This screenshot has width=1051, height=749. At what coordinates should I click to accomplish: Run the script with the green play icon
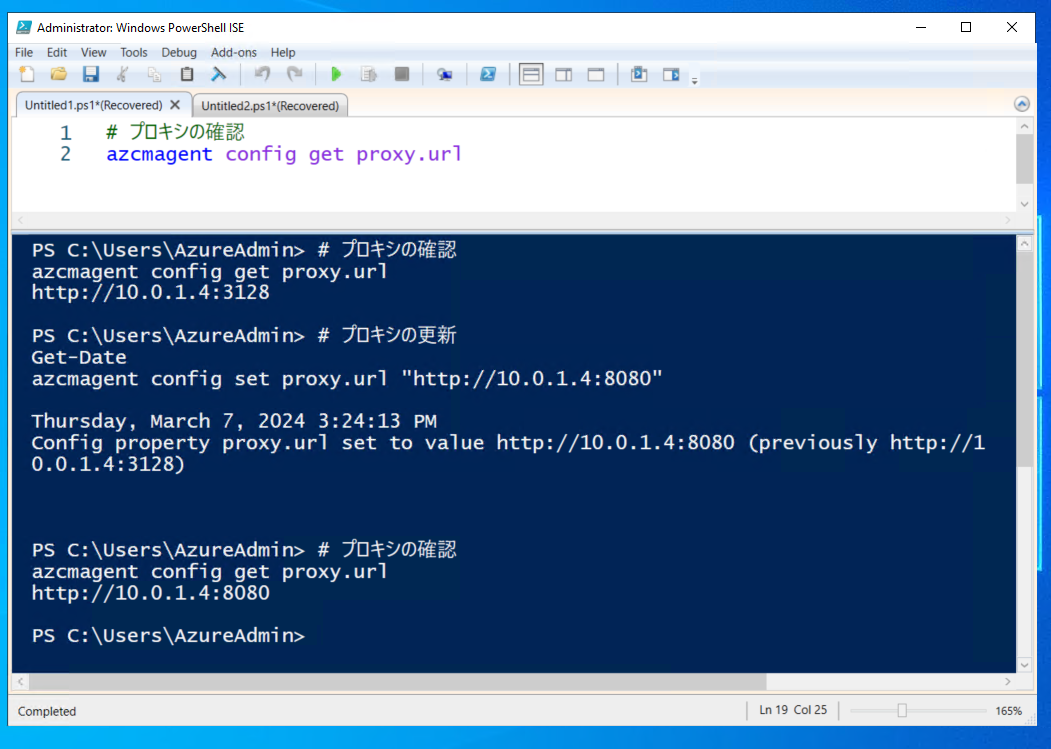tap(336, 74)
